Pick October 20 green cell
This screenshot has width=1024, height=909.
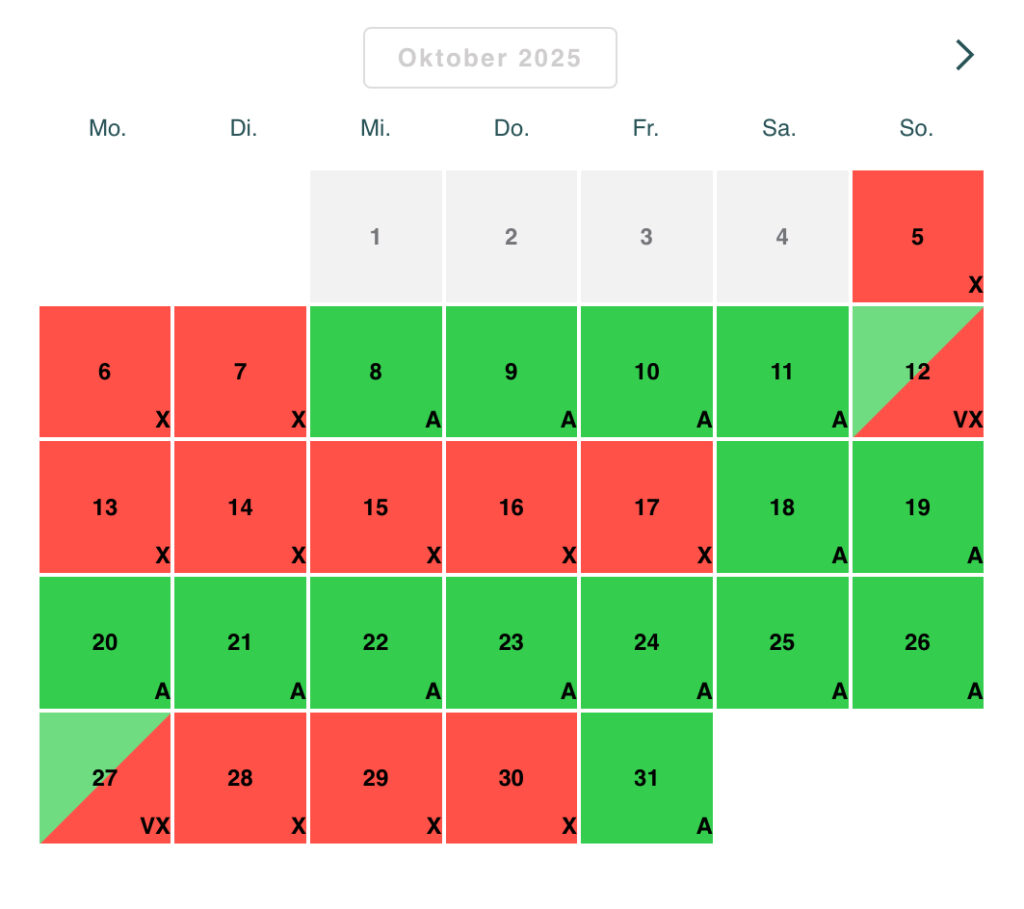[105, 642]
